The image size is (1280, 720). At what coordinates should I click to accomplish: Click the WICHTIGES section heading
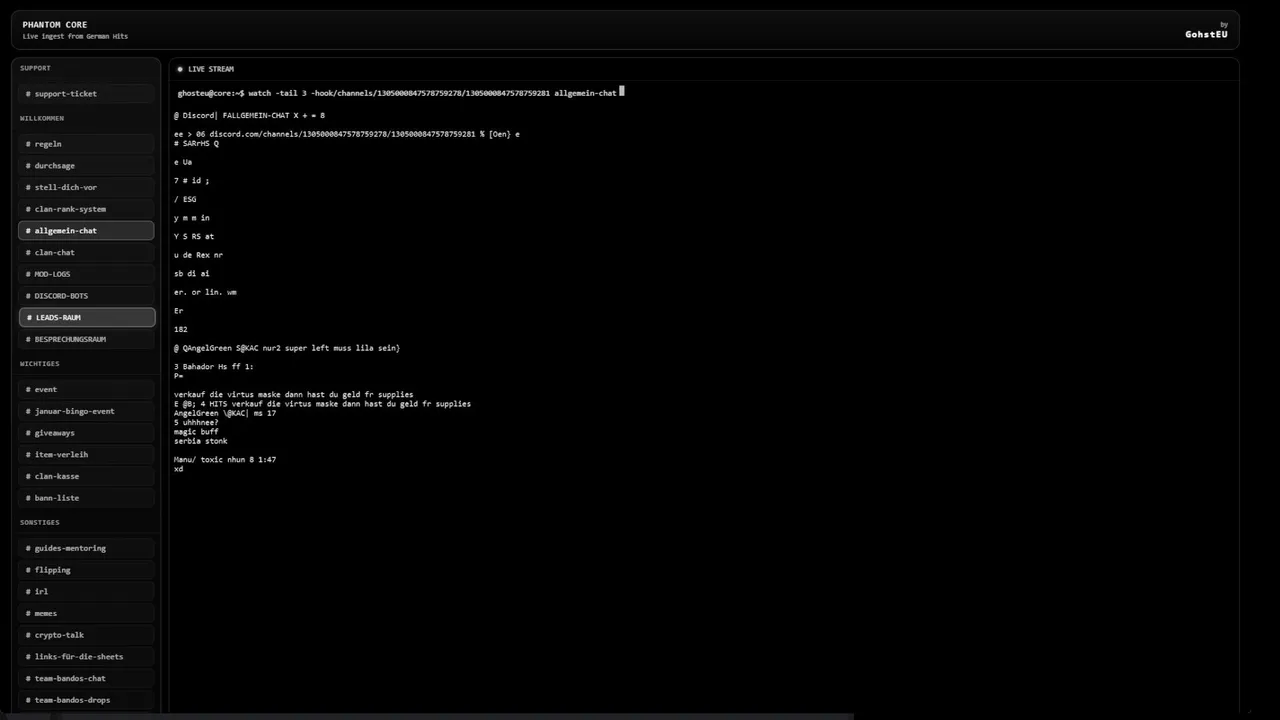coord(40,364)
